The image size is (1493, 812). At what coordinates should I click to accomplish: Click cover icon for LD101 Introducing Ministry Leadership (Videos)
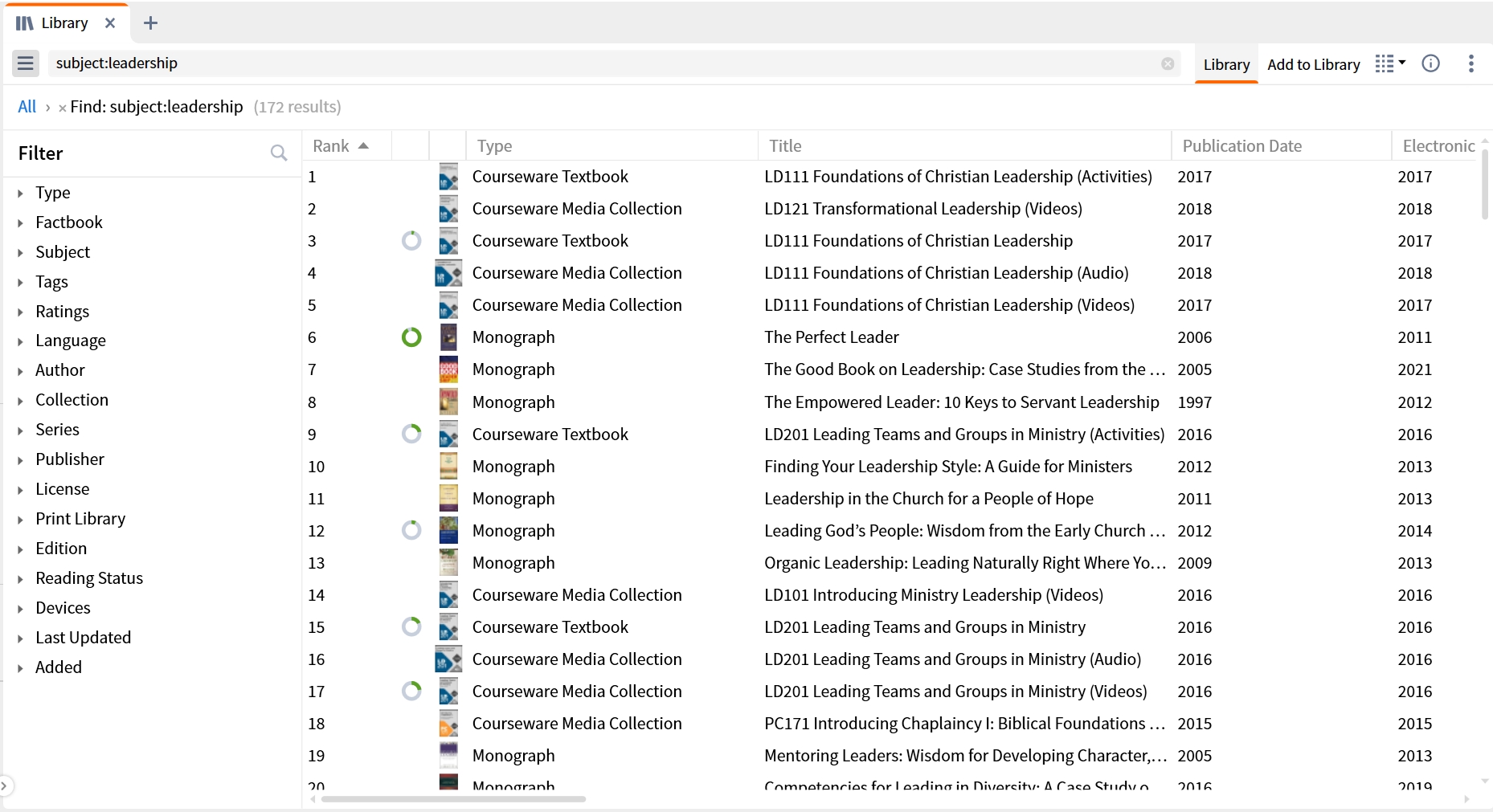(448, 595)
